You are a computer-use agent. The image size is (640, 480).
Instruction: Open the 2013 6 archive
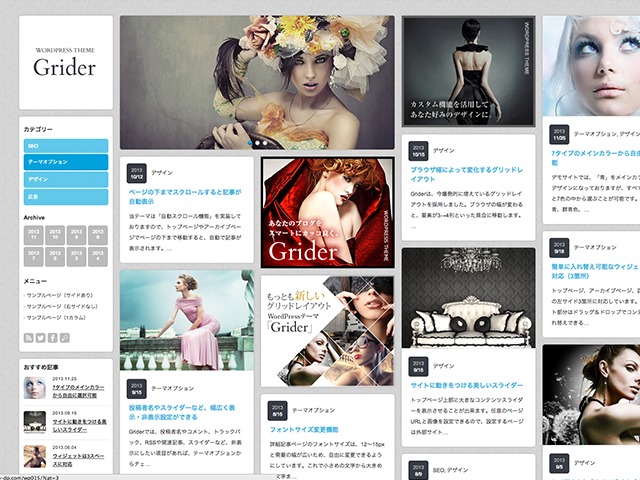tap(55, 257)
